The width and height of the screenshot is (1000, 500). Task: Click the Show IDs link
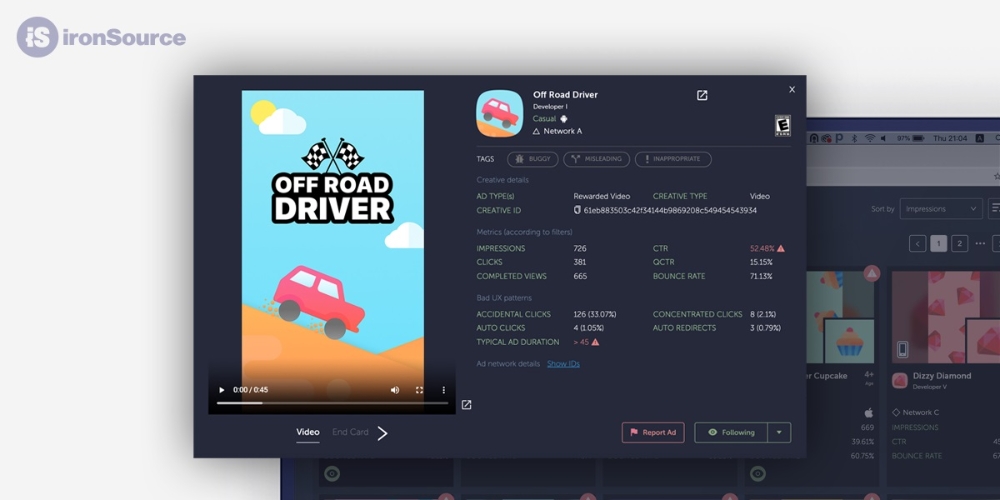[x=563, y=364]
